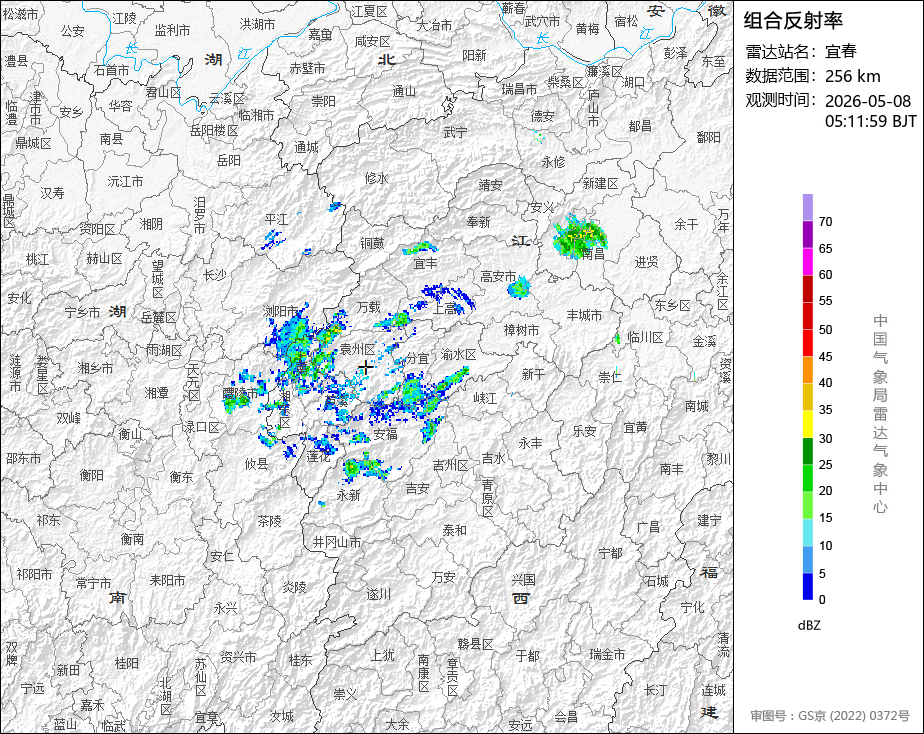
Task: Click the 丰城市 map label
Action: click(585, 315)
